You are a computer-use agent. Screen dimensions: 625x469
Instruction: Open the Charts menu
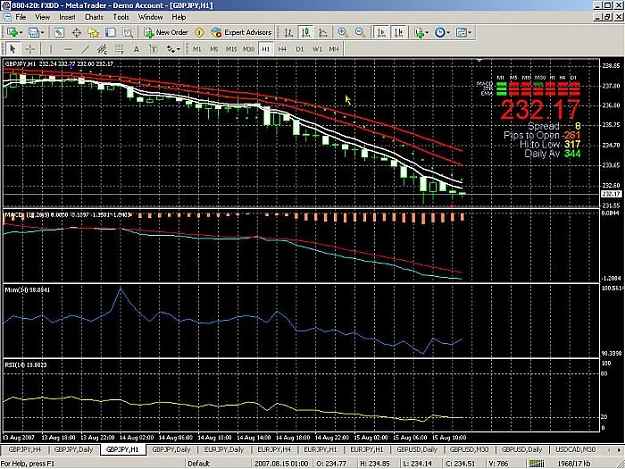click(94, 17)
